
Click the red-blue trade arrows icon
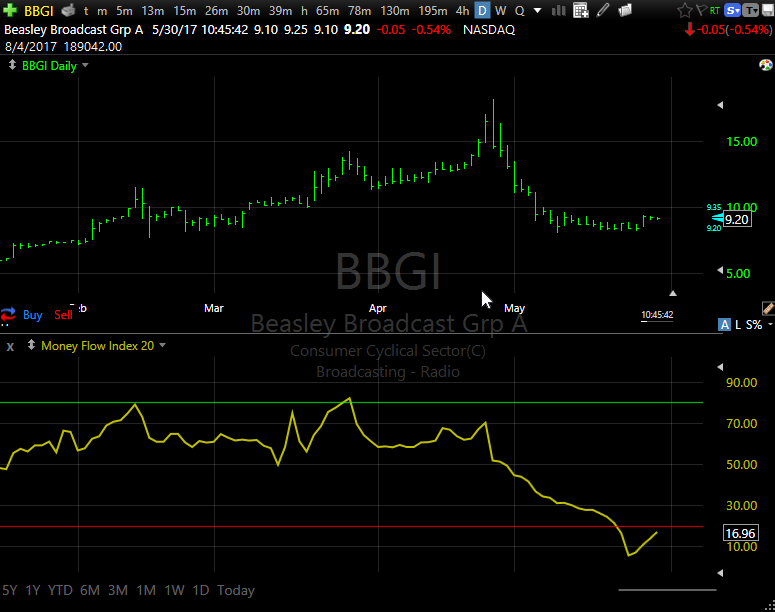pos(8,314)
